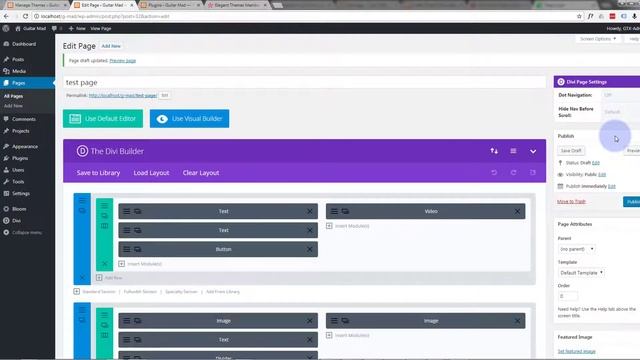Open first blue section settings icon

click(82, 201)
